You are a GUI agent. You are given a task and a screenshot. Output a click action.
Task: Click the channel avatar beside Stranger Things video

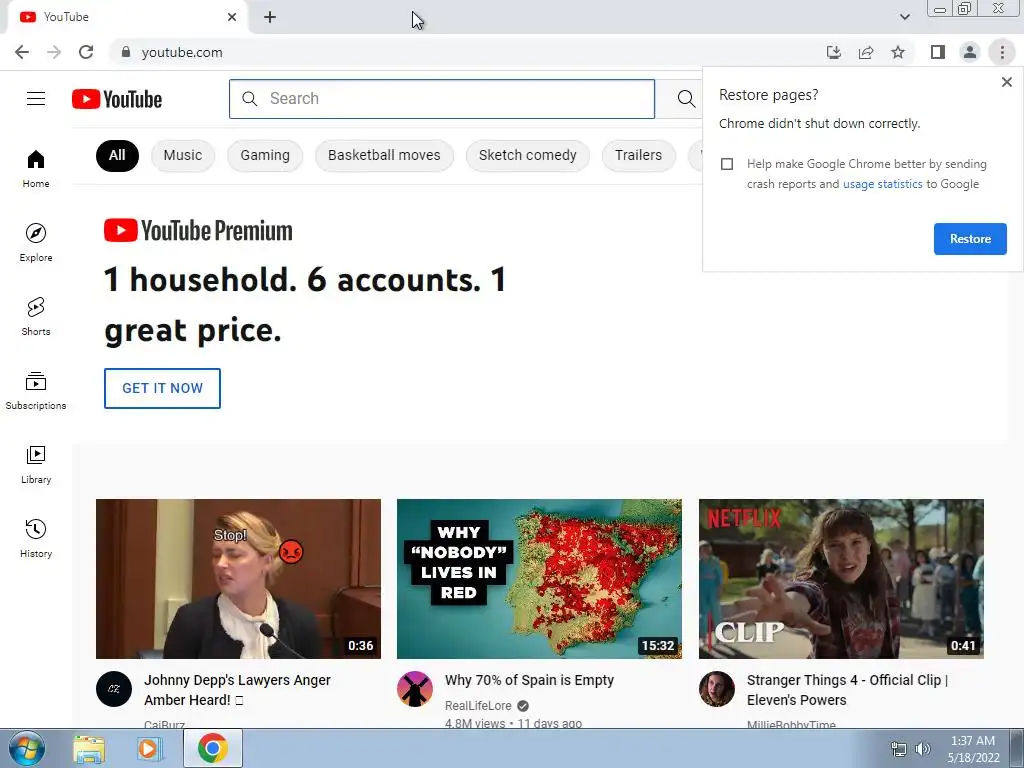716,689
